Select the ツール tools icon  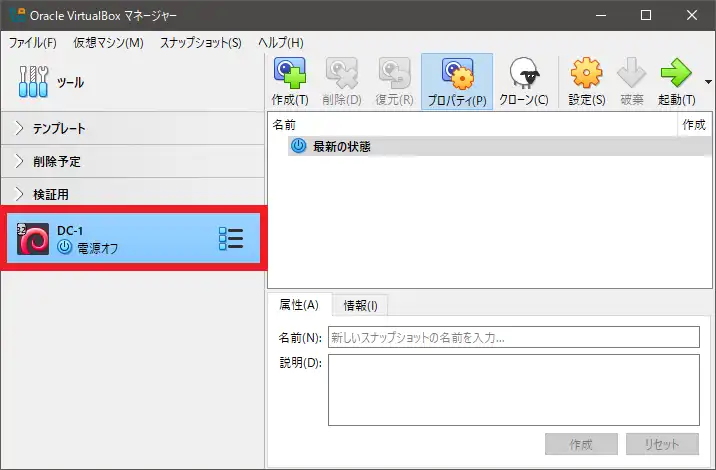point(33,82)
